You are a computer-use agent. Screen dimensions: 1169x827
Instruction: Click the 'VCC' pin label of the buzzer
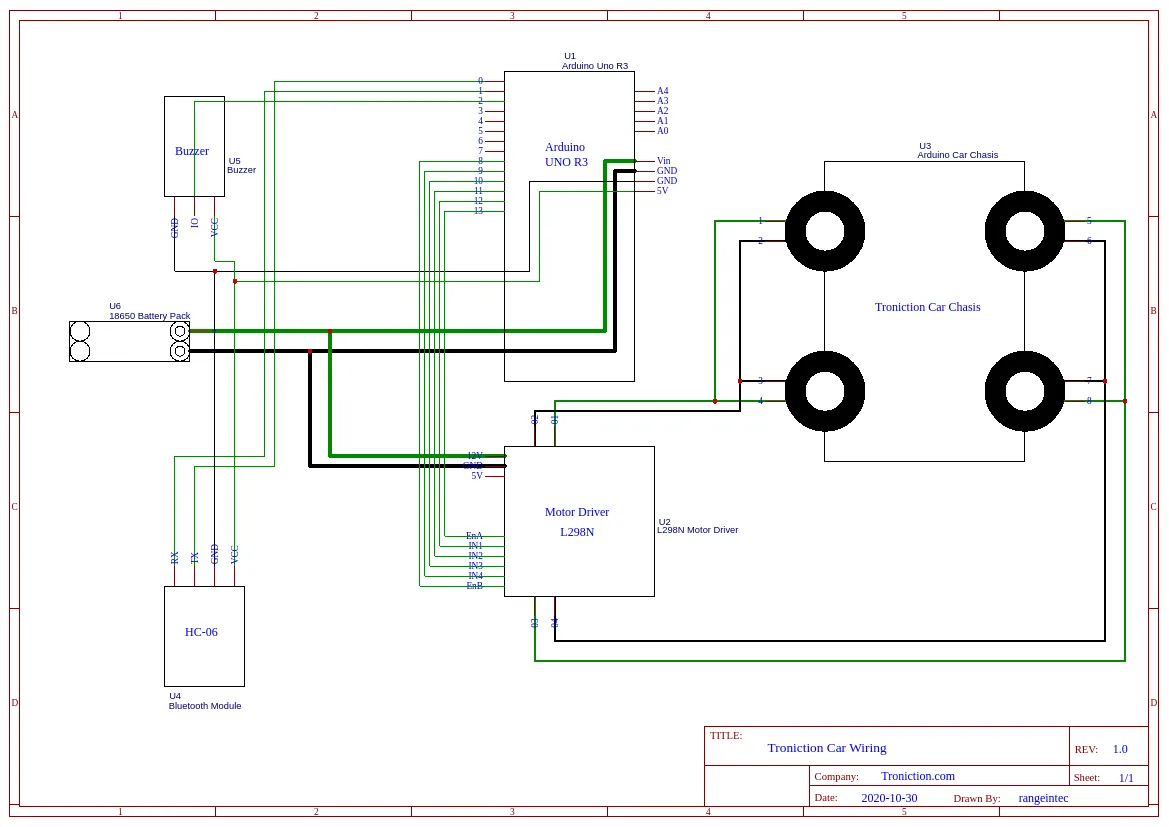(215, 227)
